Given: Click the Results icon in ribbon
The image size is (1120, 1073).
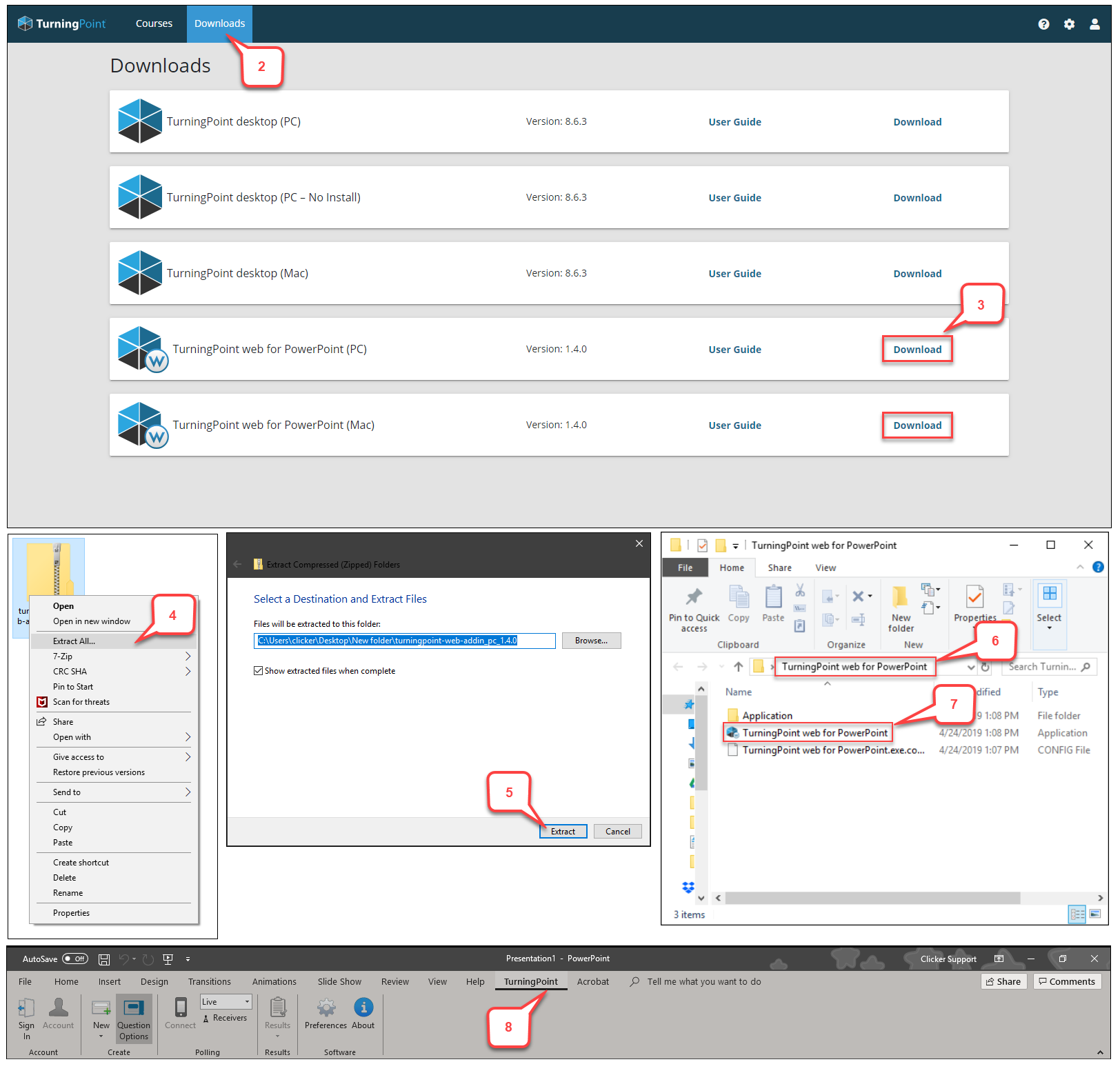Looking at the screenshot, I should 278,1008.
